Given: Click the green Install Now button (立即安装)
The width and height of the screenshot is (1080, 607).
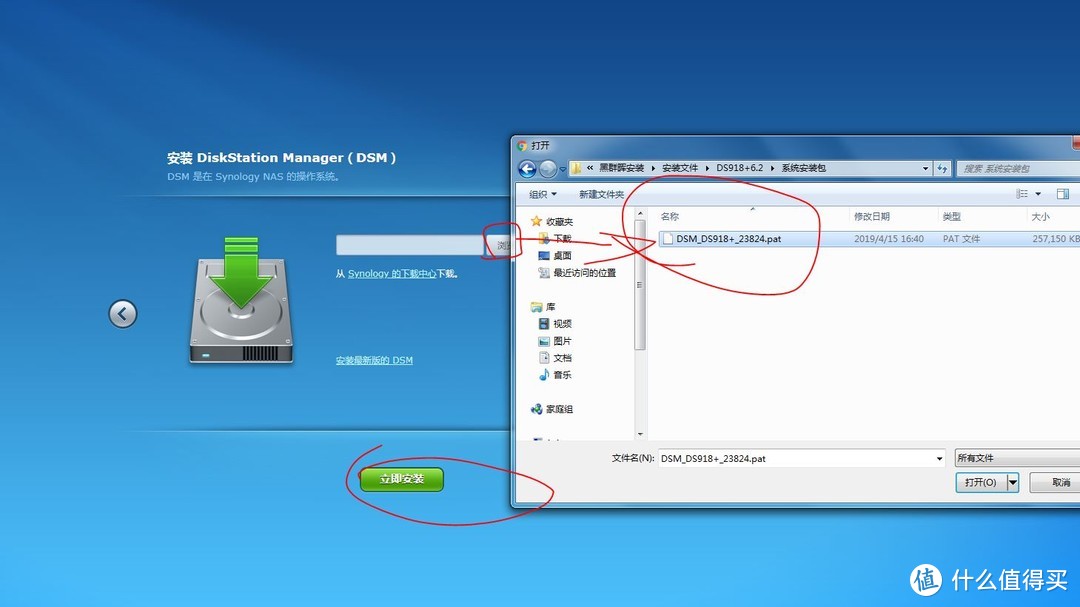Looking at the screenshot, I should pyautogui.click(x=402, y=479).
